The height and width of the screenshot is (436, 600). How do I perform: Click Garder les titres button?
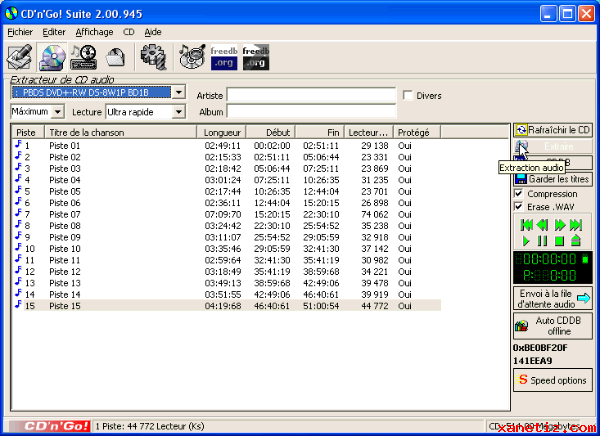553,179
